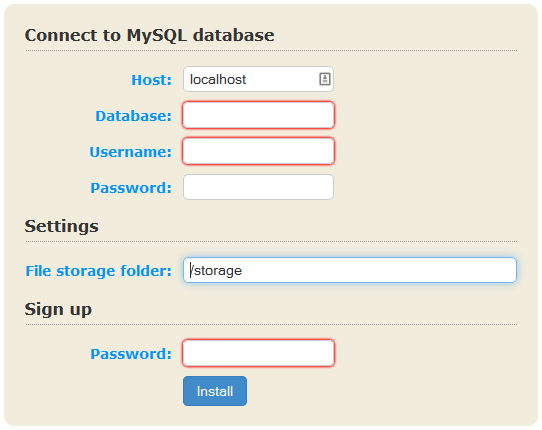Click the Settings section heading
The height and width of the screenshot is (430, 542).
pos(62,226)
